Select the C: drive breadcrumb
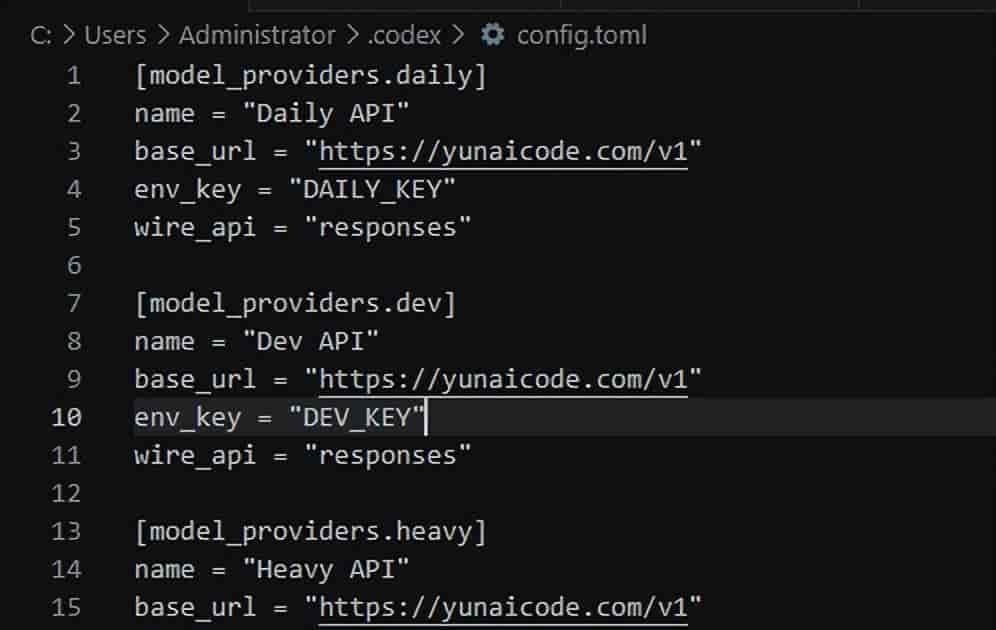 pyautogui.click(x=41, y=36)
